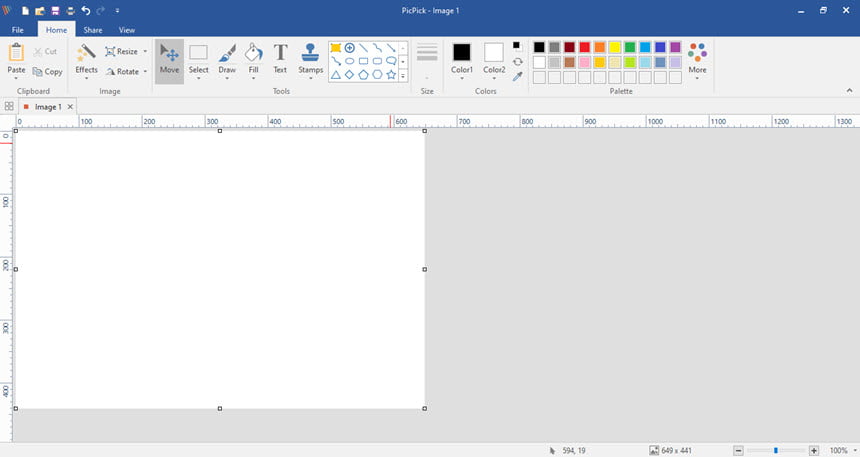Open the thumbnail grid view icon
Screen dimensions: 860x457
click(9, 106)
